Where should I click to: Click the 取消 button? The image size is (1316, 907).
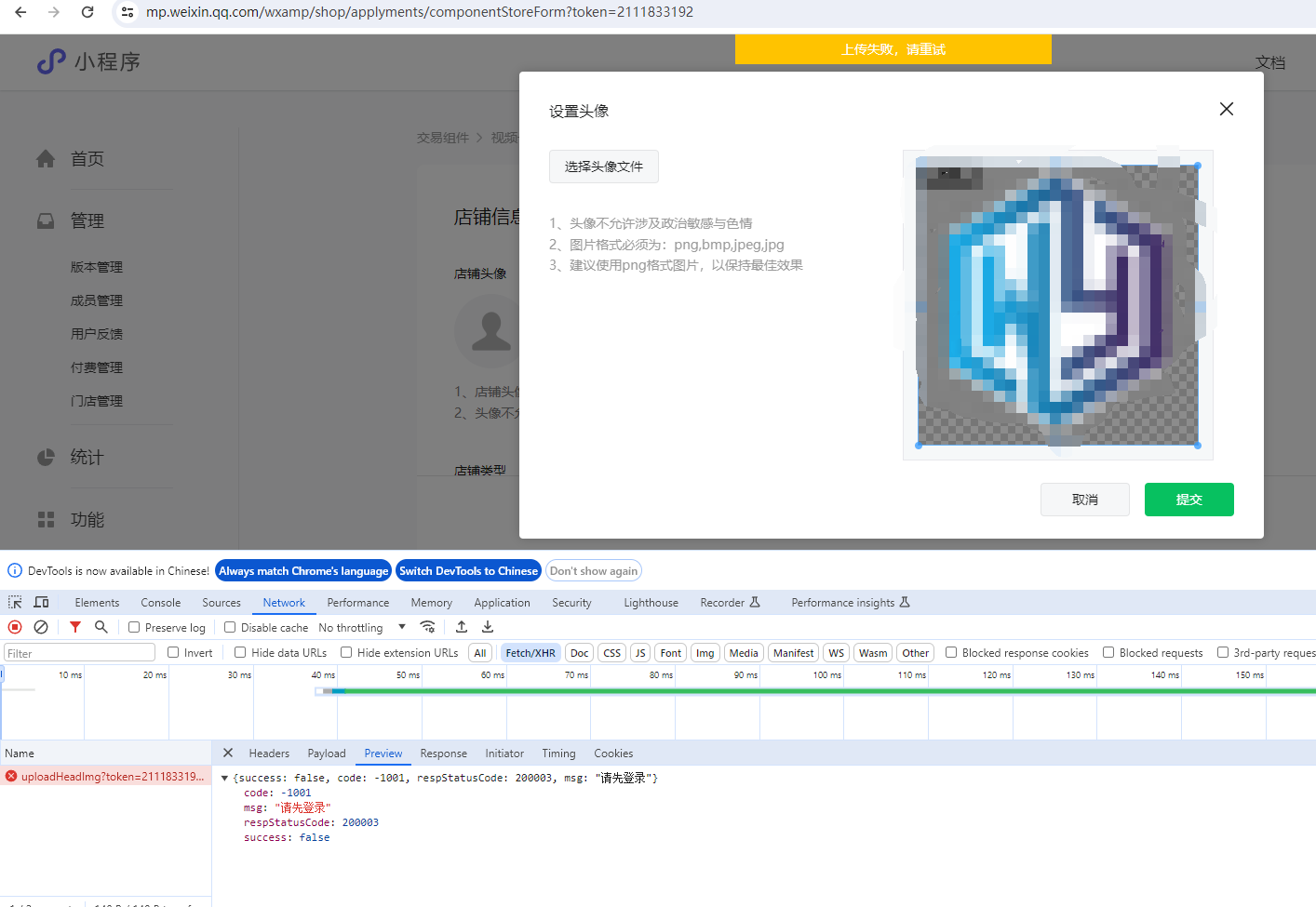tap(1085, 500)
